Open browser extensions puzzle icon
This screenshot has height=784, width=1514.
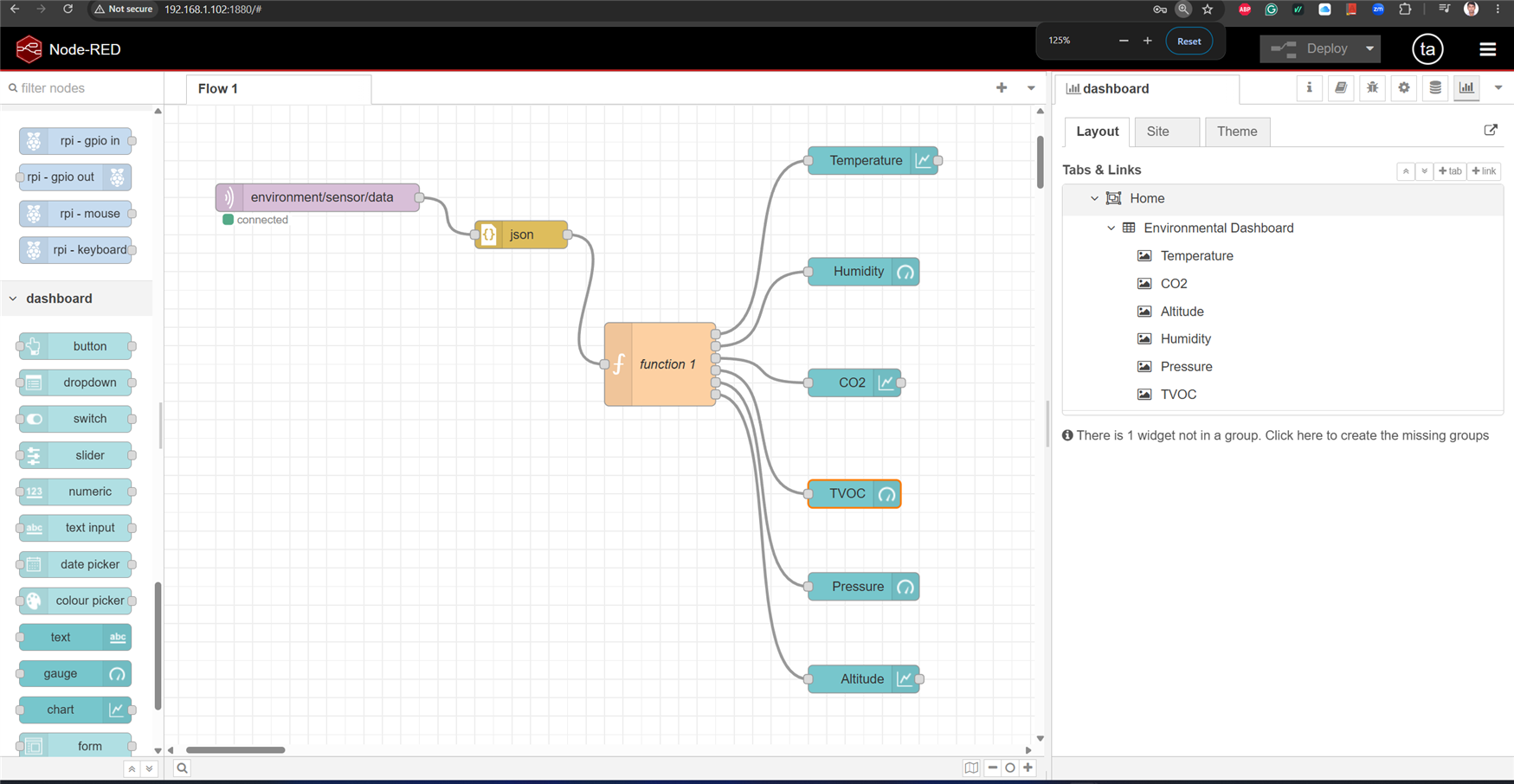pyautogui.click(x=1405, y=10)
